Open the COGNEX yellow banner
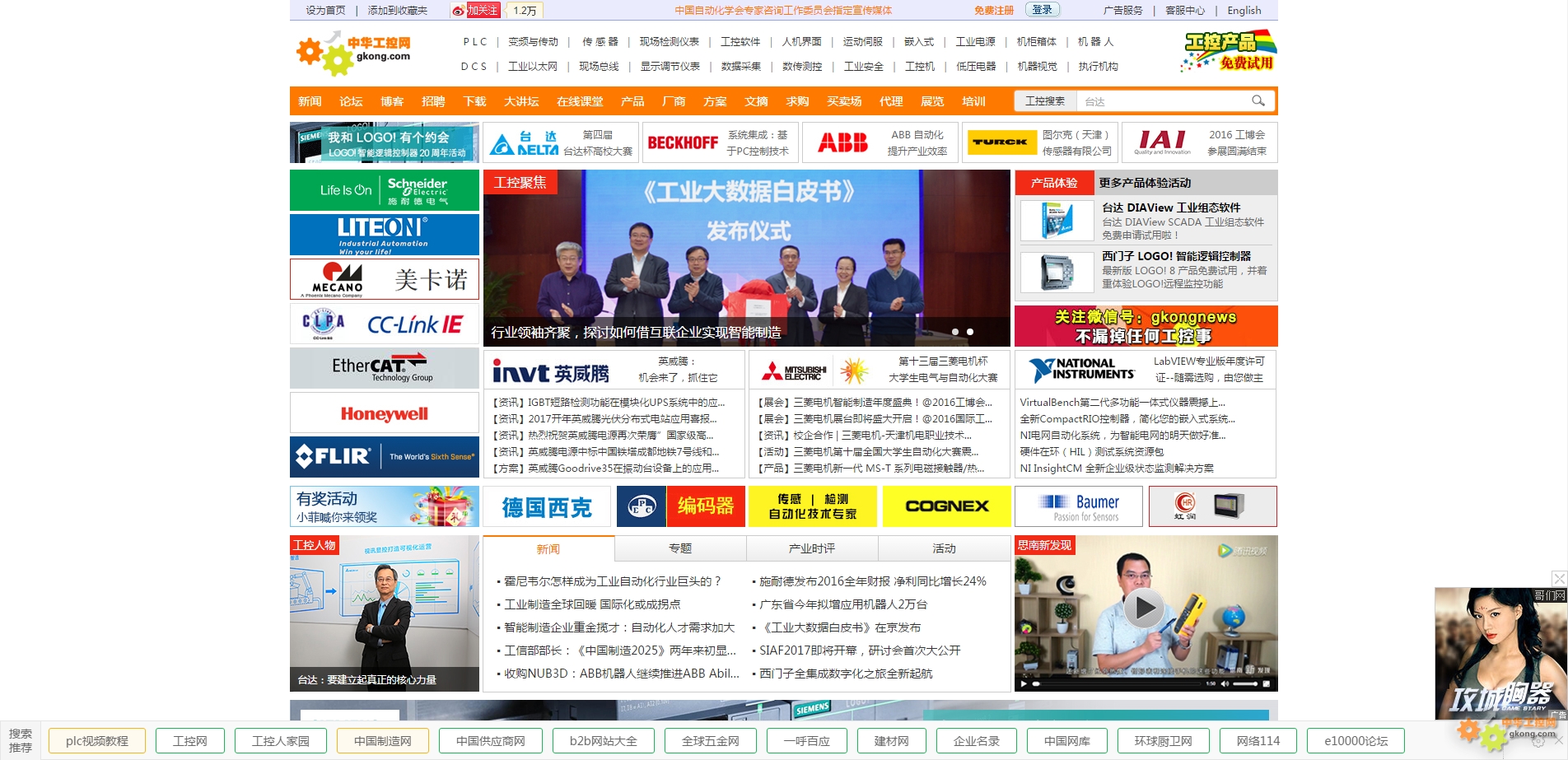The image size is (1568, 760). tap(946, 506)
